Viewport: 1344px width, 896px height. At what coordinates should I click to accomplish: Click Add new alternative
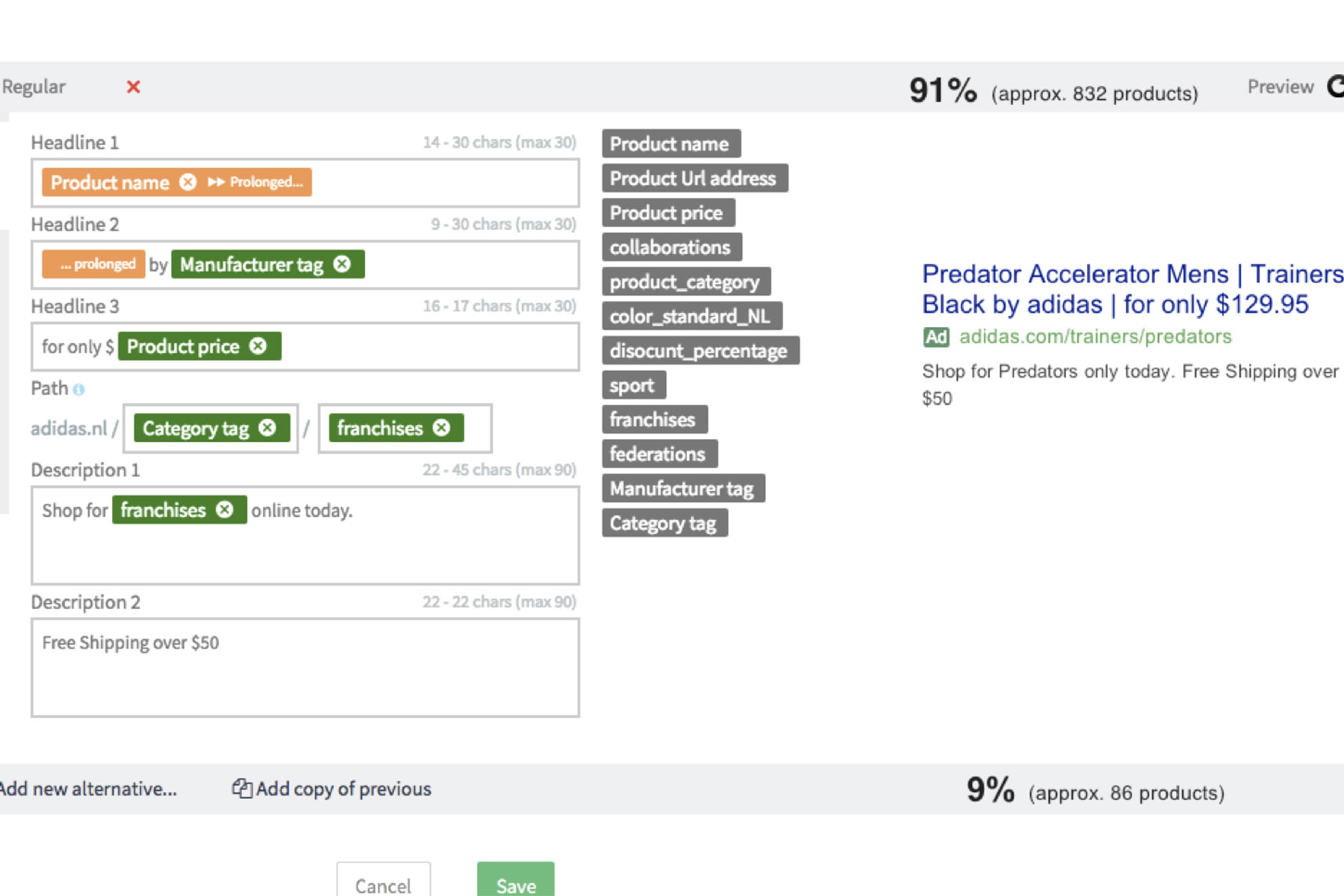pos(88,789)
